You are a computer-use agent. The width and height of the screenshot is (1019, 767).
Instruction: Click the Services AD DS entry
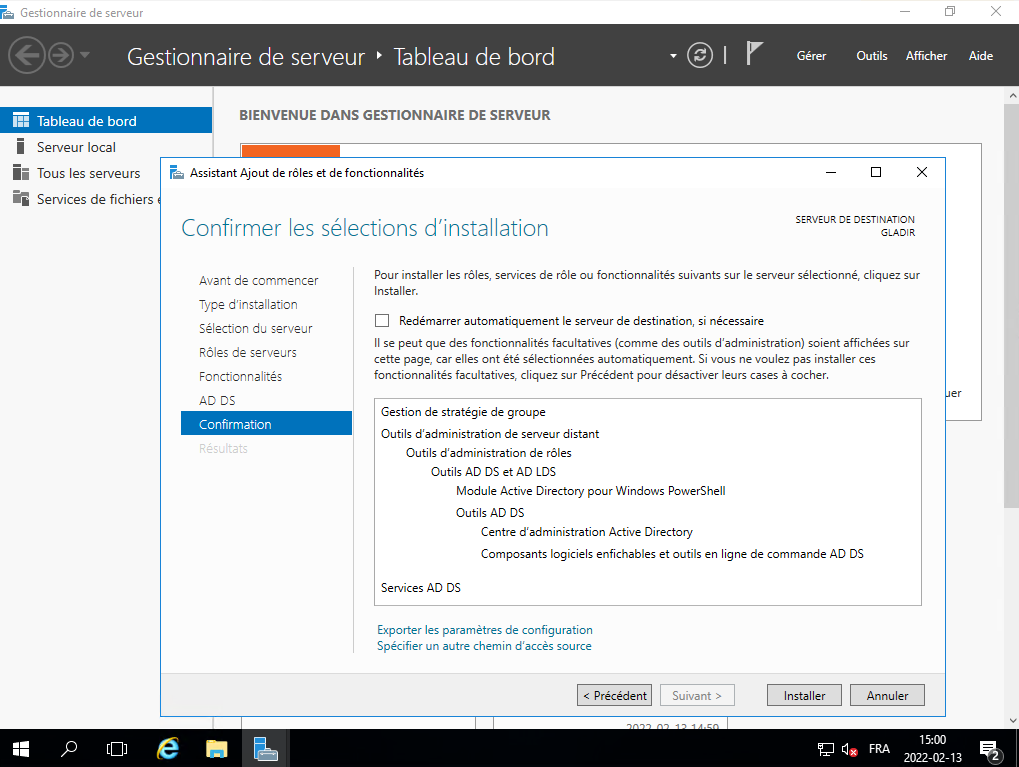[420, 588]
